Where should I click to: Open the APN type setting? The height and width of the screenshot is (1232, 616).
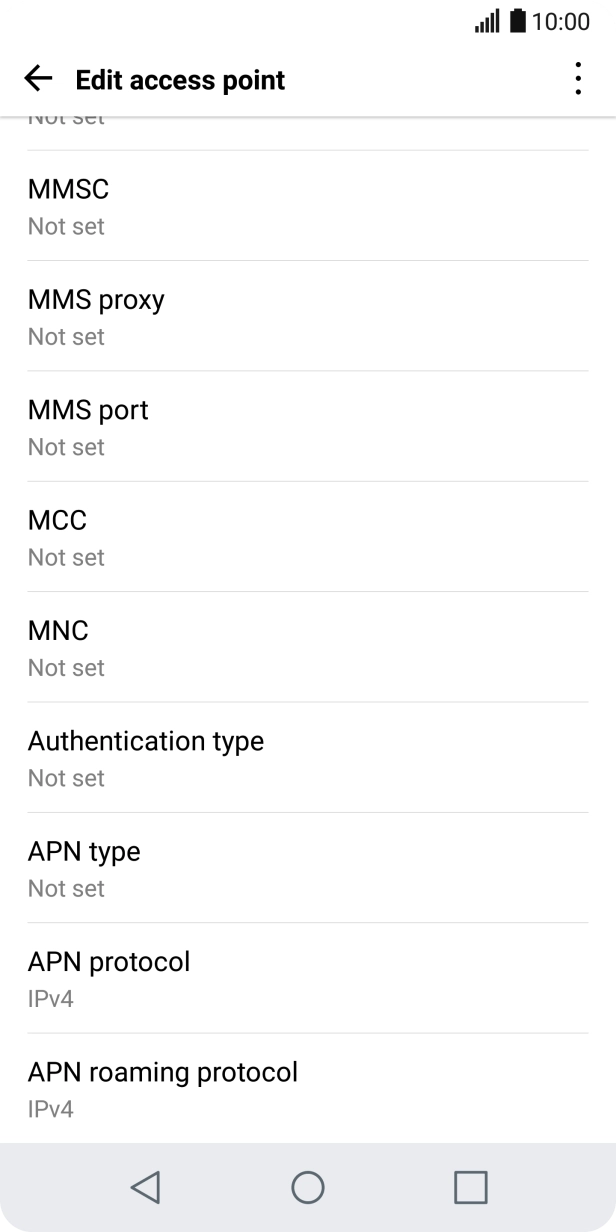pos(307,868)
